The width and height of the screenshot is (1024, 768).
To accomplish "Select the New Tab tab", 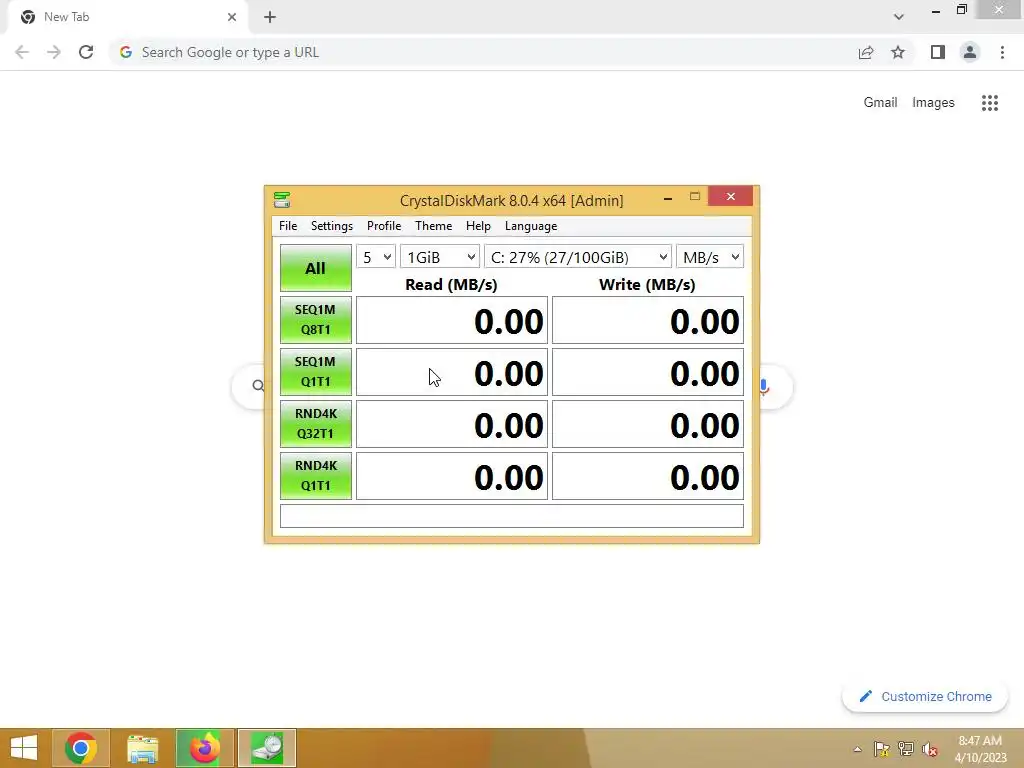I will (127, 17).
